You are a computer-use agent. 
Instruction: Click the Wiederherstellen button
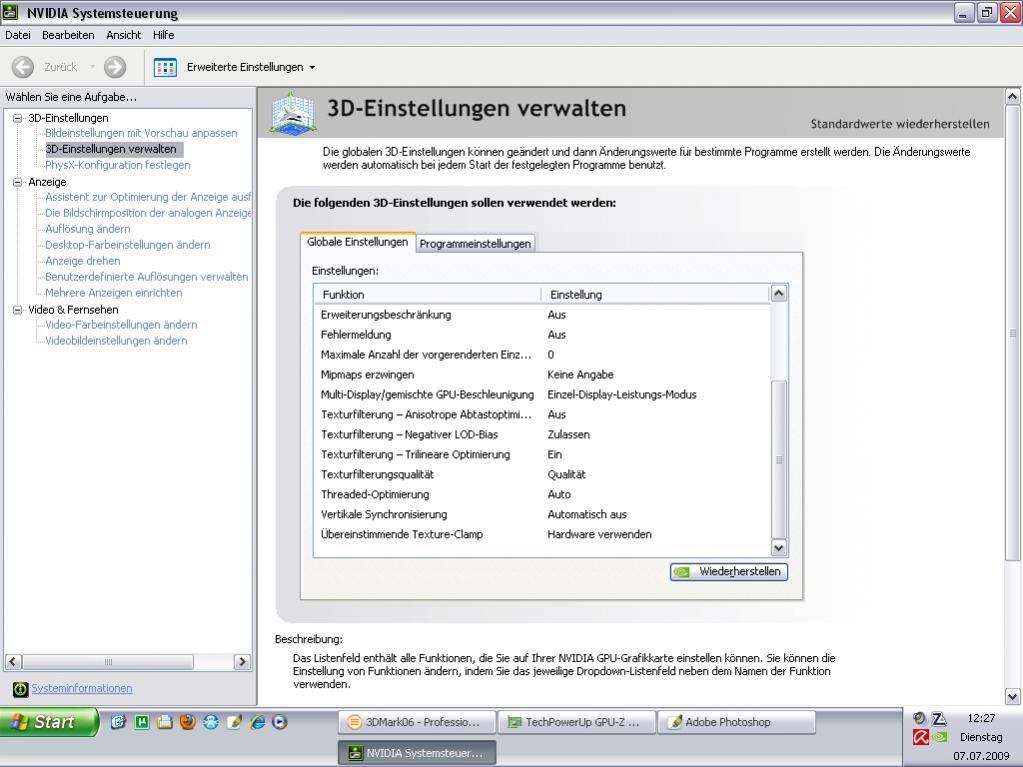[729, 571]
